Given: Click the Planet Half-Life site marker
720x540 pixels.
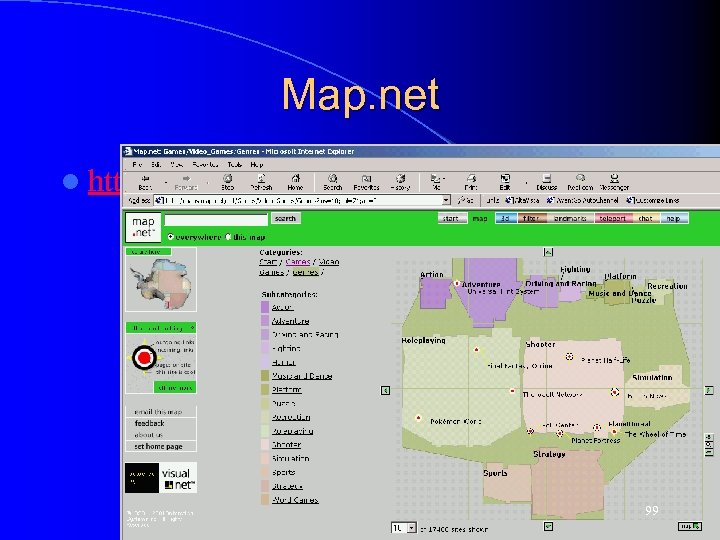Looking at the screenshot, I should click(569, 357).
